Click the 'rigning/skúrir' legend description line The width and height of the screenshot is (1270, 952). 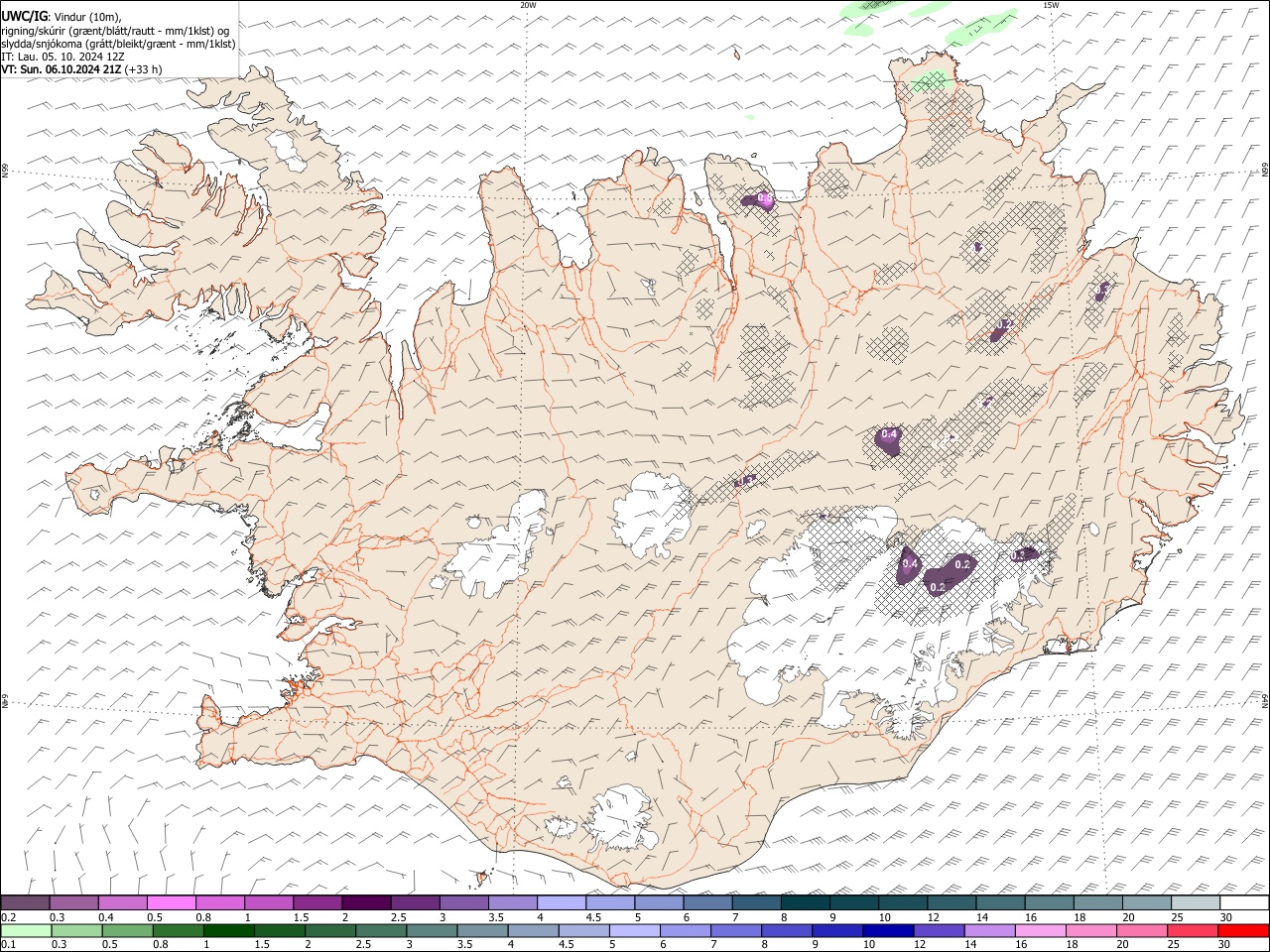click(115, 31)
